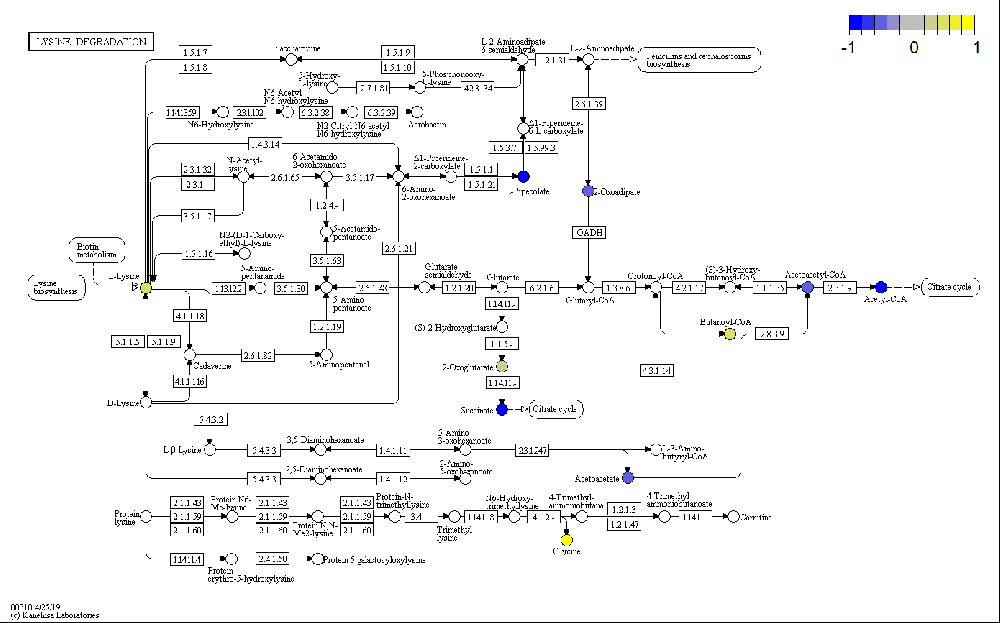
Task: Click the yellow Butanoyl-CoA node
Action: [x=730, y=333]
